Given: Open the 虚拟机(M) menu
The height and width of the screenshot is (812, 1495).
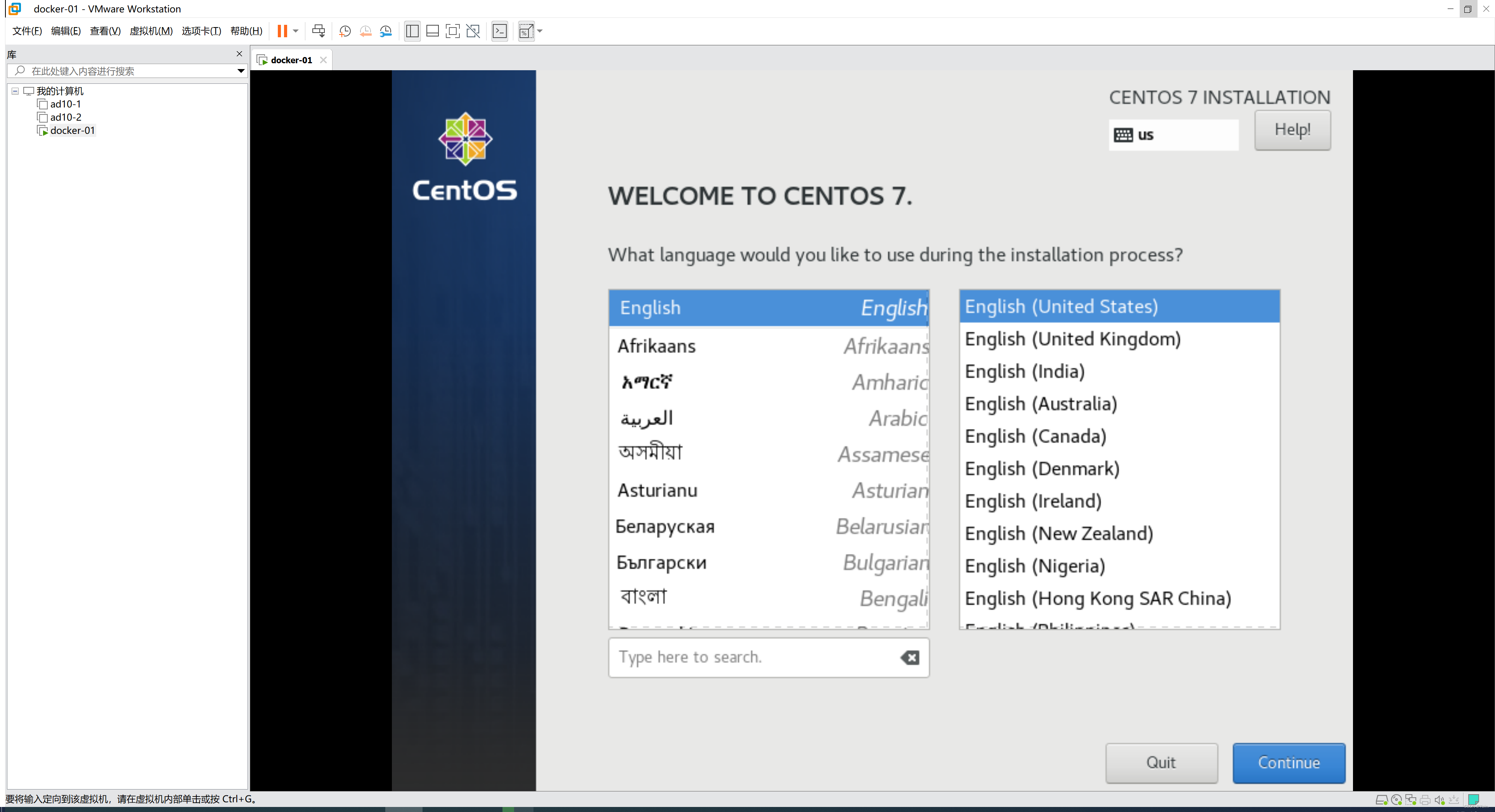Looking at the screenshot, I should click(x=151, y=31).
